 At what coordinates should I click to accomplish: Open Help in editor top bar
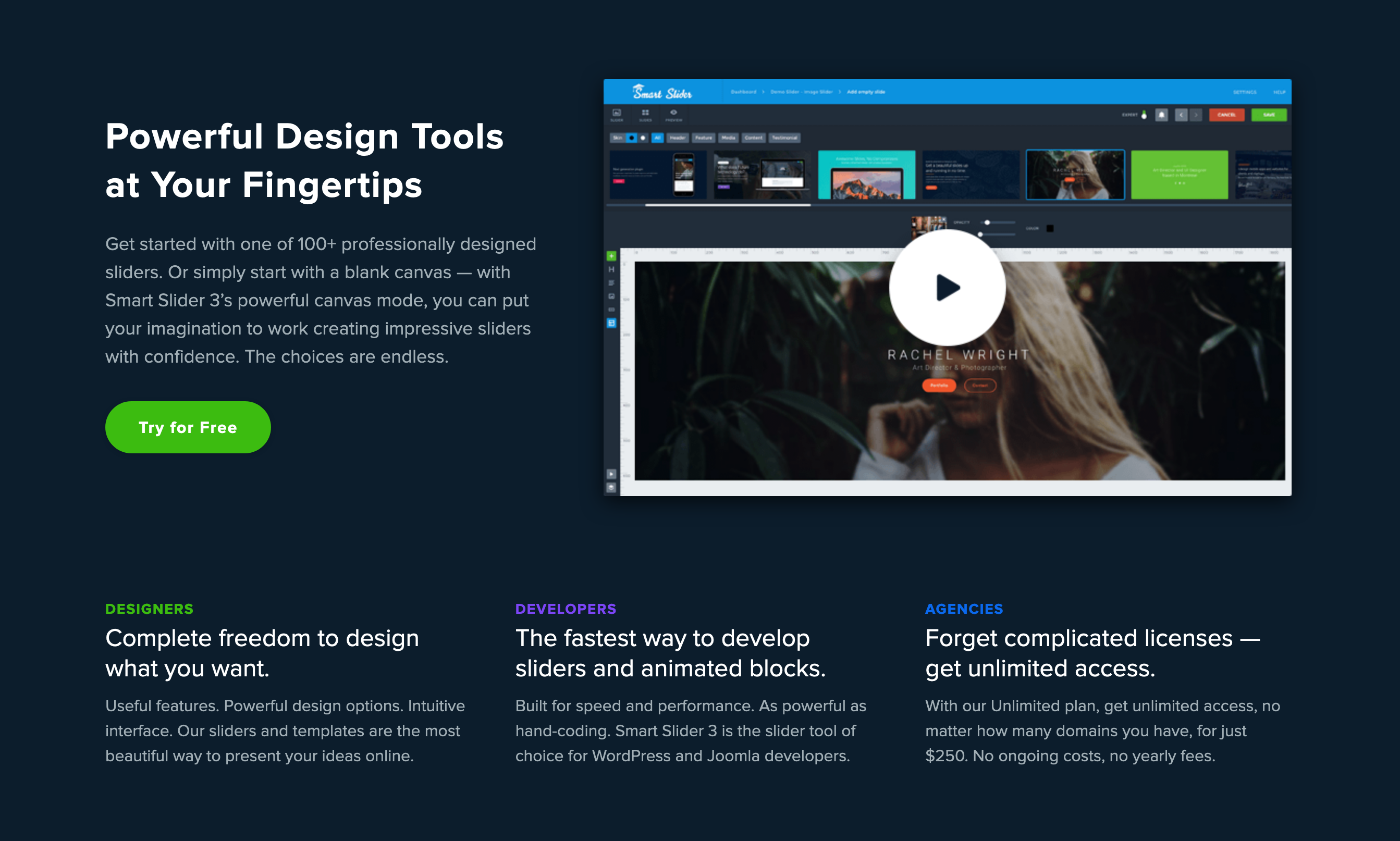click(x=1279, y=92)
